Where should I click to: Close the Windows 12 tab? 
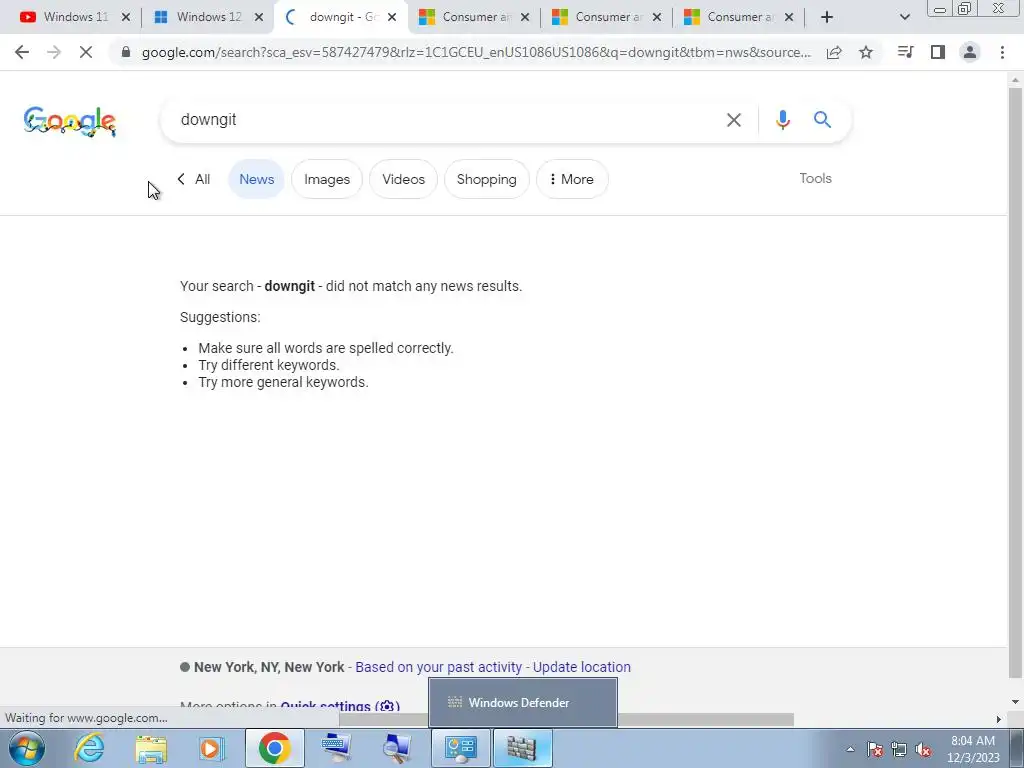pos(259,18)
